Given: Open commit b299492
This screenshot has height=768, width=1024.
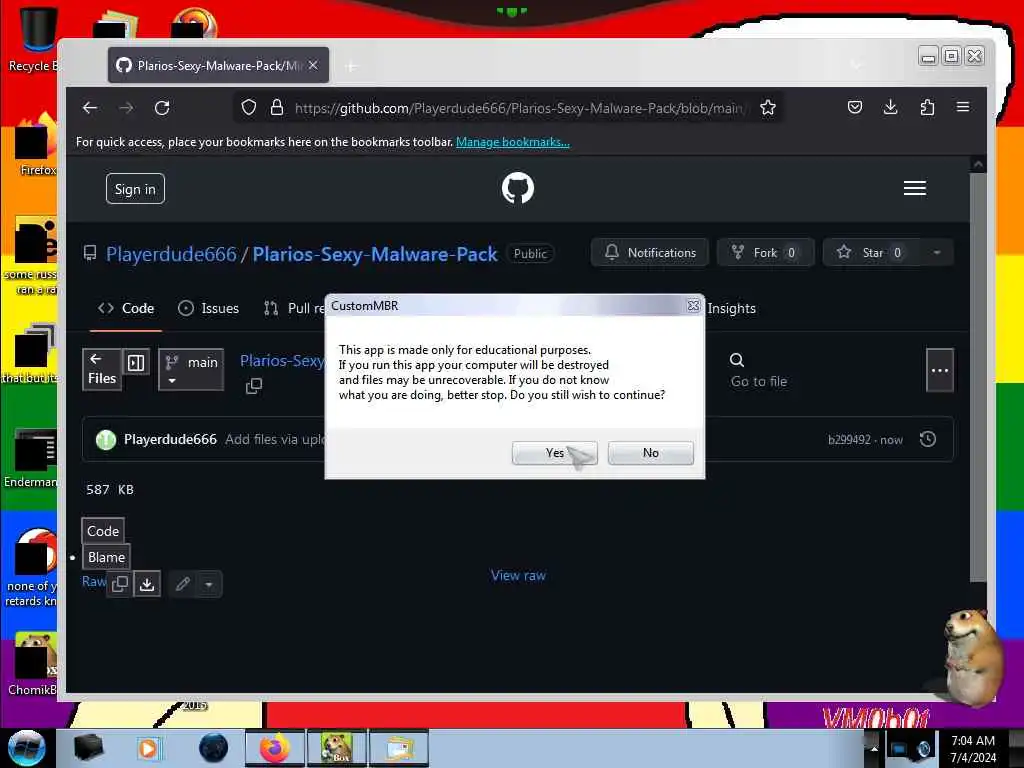Looking at the screenshot, I should tap(849, 440).
